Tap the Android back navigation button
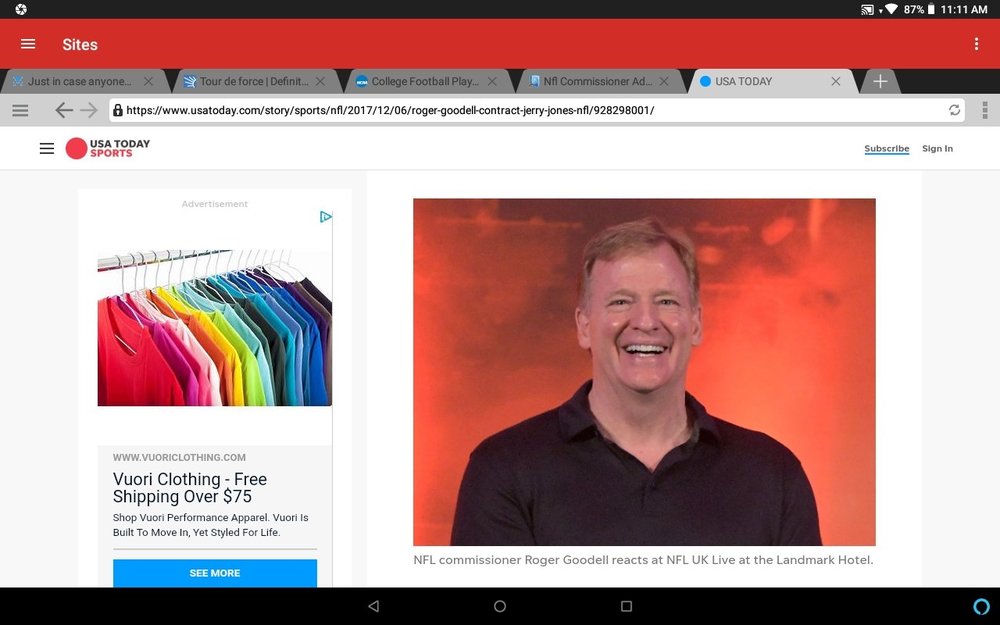Viewport: 1000px width, 625px height. (x=374, y=606)
